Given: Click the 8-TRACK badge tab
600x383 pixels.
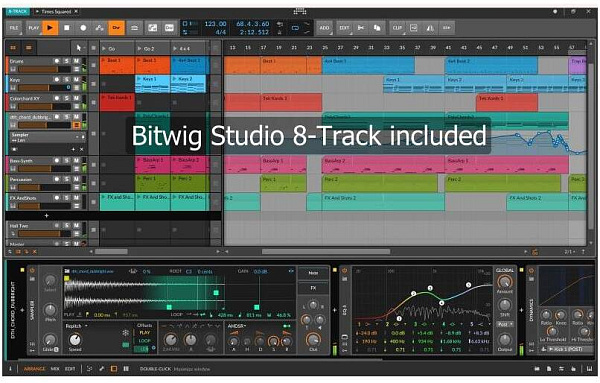Looking at the screenshot, I should pyautogui.click(x=18, y=11).
